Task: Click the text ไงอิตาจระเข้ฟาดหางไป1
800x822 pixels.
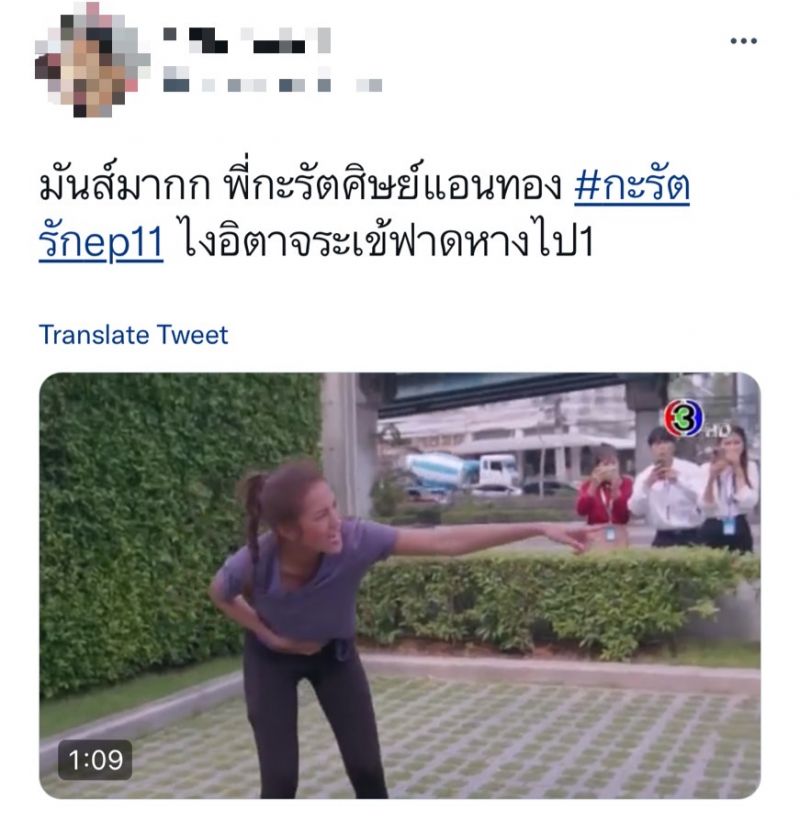Action: [388, 242]
